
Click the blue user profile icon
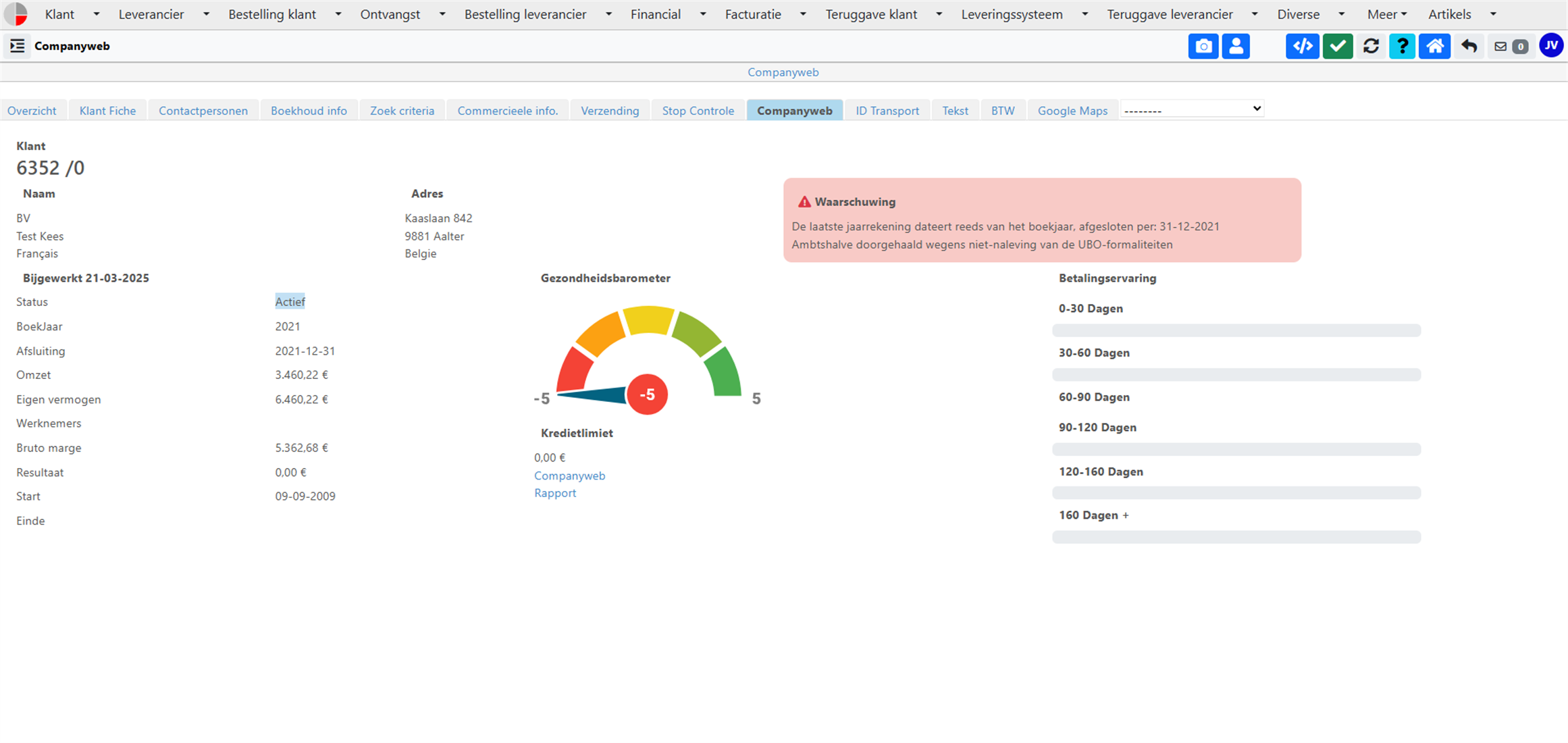point(1236,46)
